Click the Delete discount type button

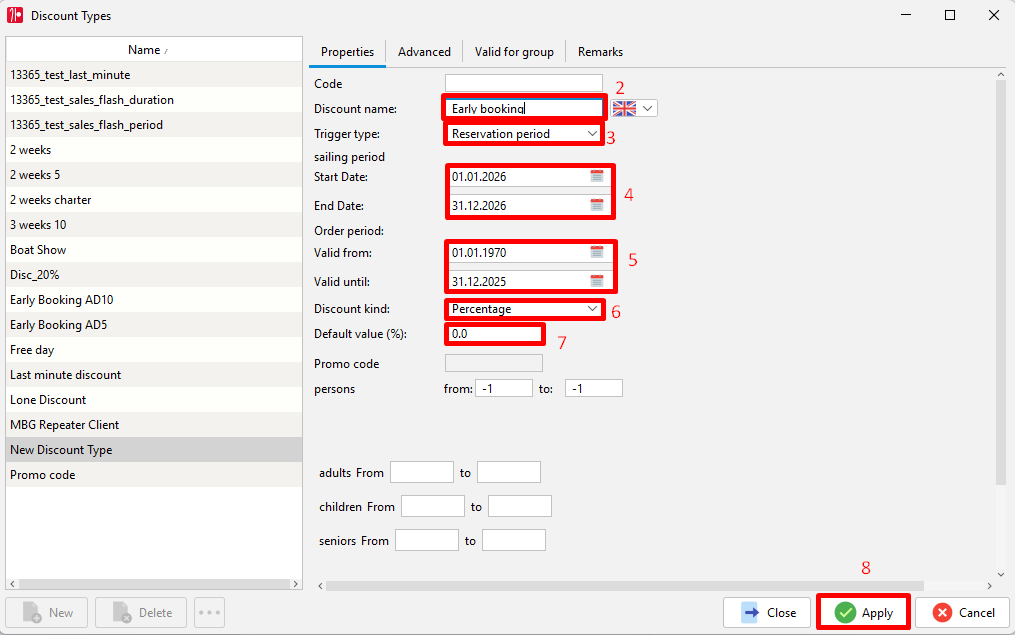pos(141,612)
